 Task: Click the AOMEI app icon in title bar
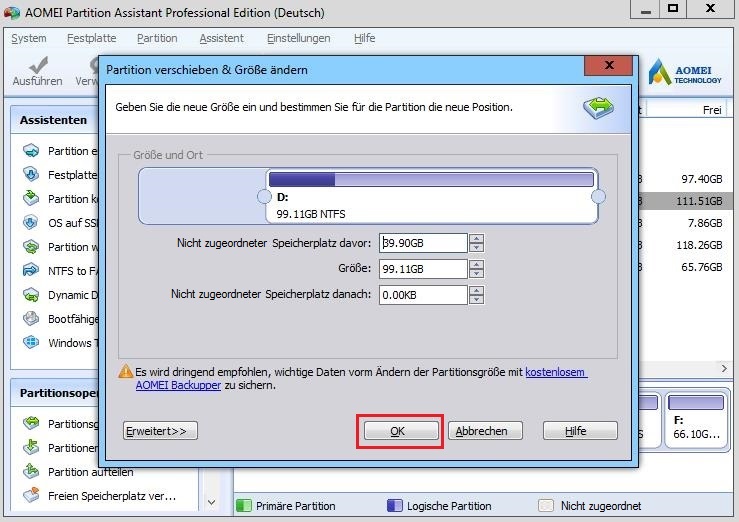[x=12, y=13]
